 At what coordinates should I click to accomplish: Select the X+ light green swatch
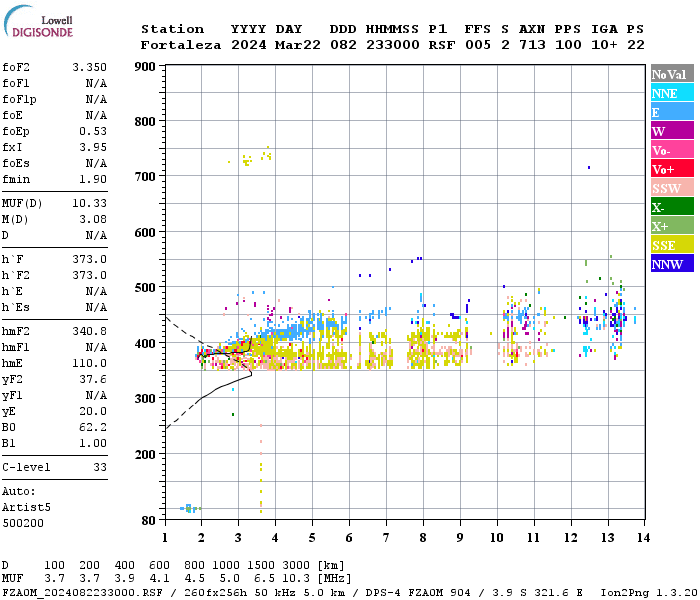coord(672,225)
